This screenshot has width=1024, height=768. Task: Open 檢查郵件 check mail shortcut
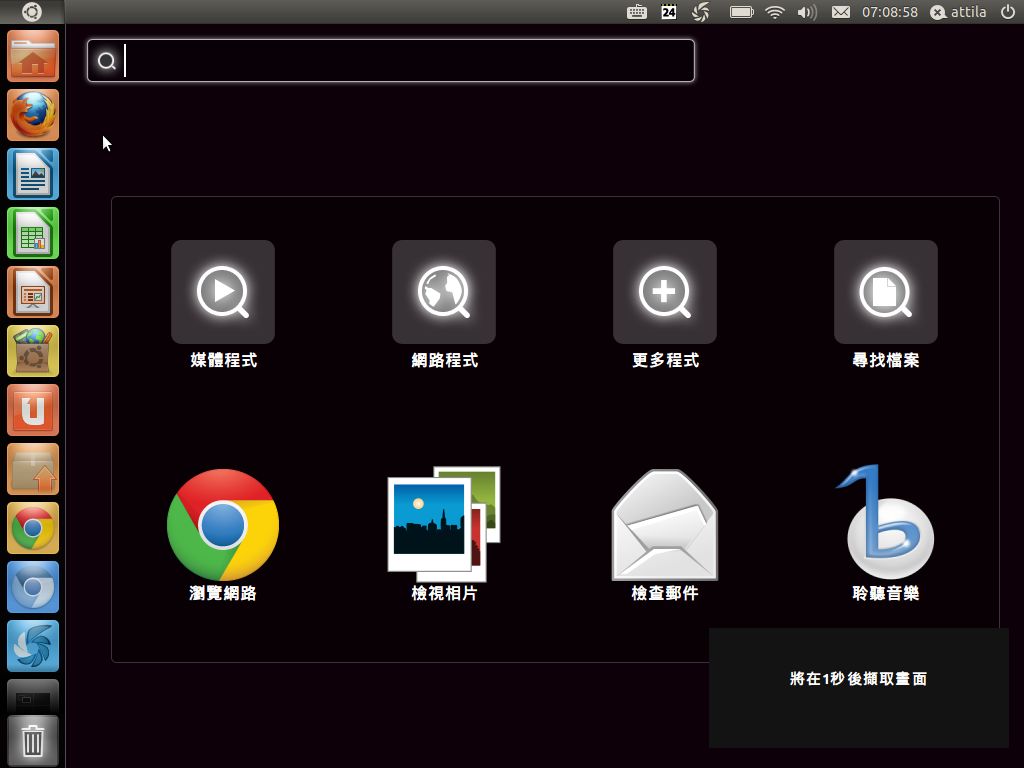[665, 534]
